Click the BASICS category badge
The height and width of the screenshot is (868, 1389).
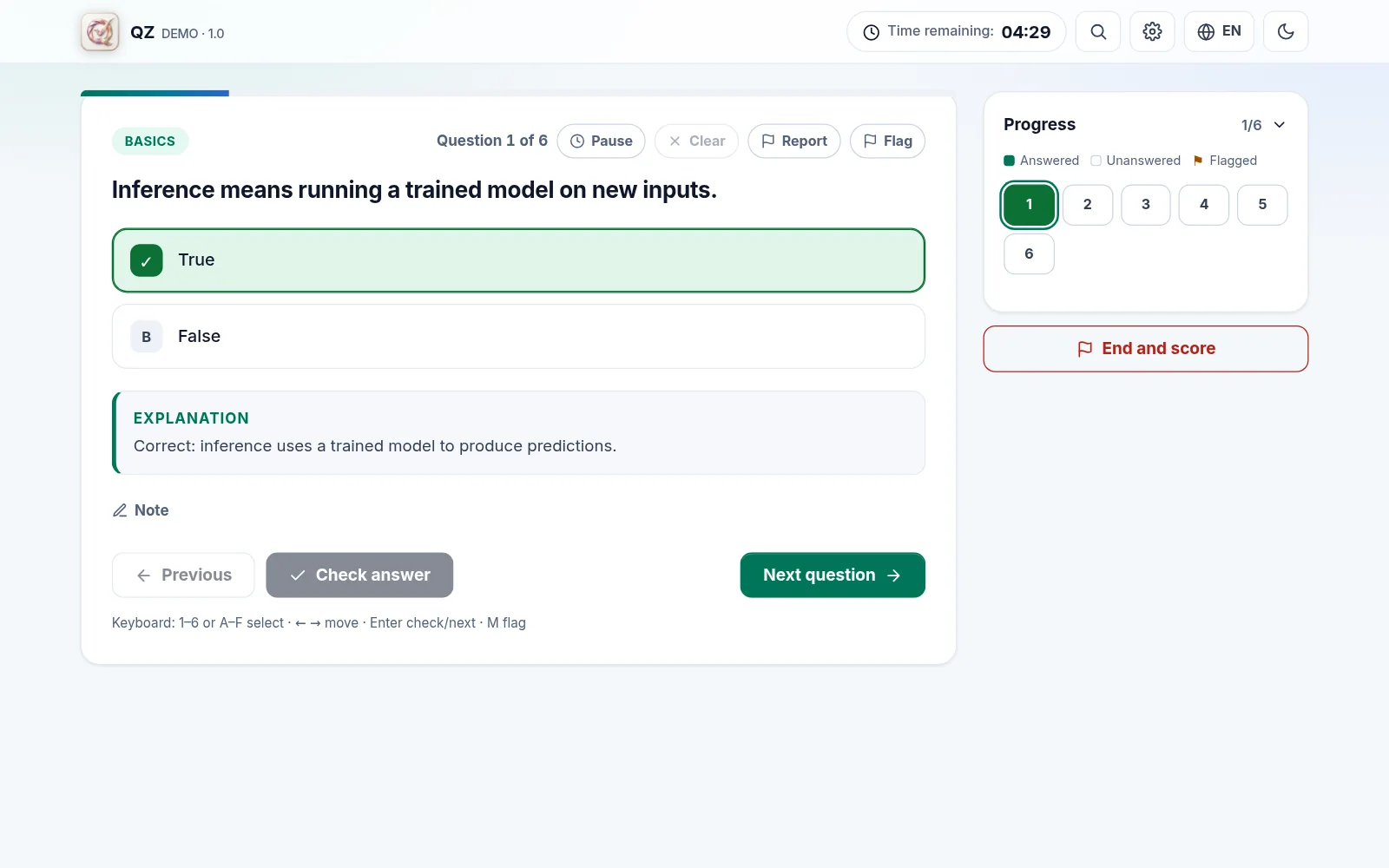150,141
